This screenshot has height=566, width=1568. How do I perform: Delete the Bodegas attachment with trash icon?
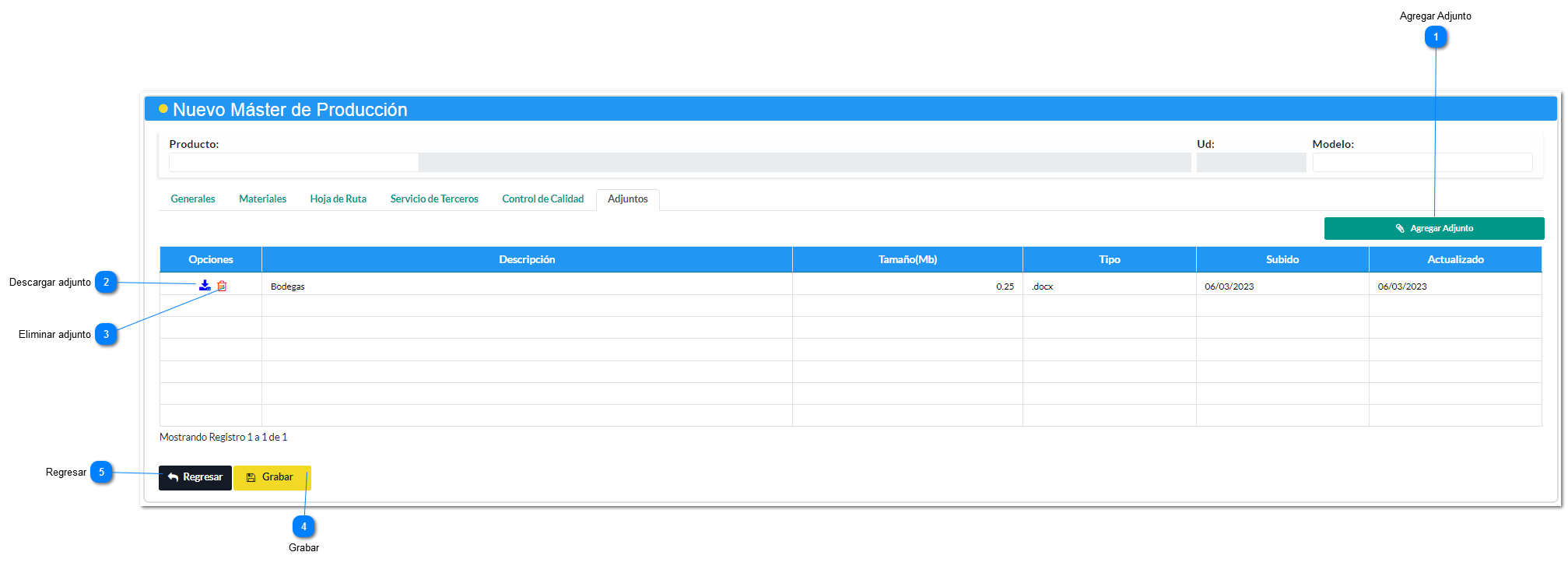(222, 286)
